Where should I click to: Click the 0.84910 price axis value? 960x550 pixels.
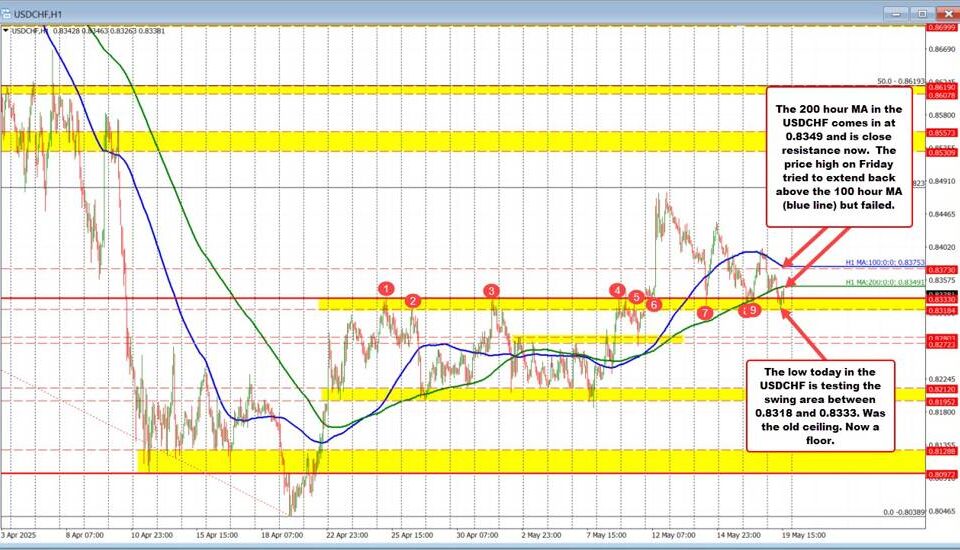[x=942, y=181]
